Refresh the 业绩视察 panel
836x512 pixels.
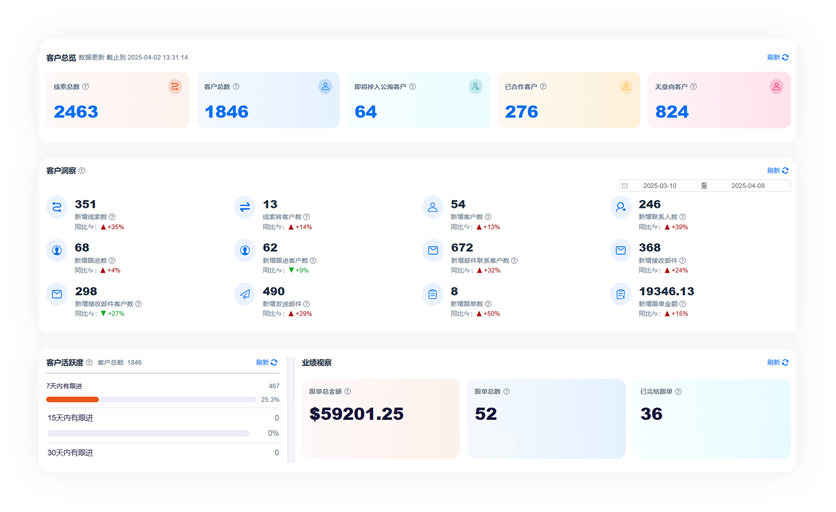click(777, 362)
